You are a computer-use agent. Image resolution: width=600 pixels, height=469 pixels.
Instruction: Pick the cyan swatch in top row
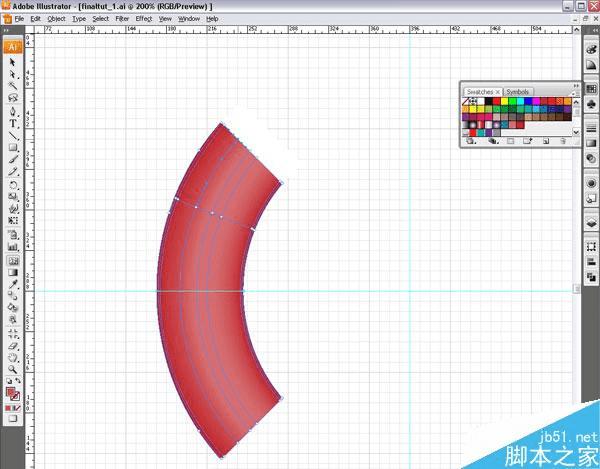(x=520, y=101)
